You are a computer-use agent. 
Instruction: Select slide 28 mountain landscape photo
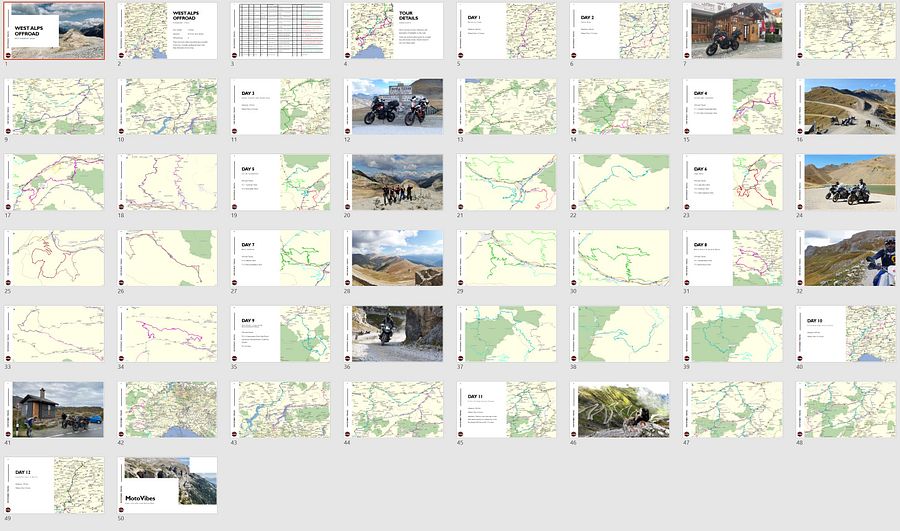(394, 258)
